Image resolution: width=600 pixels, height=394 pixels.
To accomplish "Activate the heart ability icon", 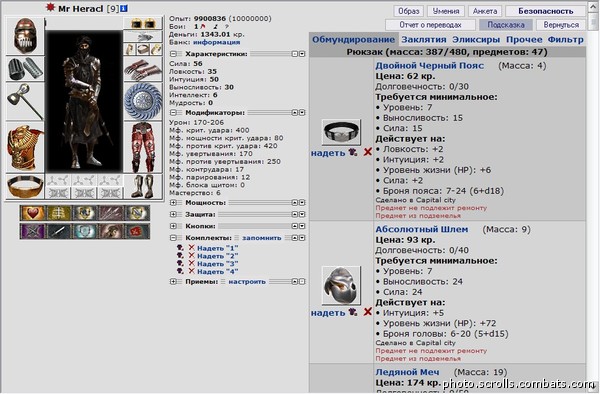I will [33, 213].
